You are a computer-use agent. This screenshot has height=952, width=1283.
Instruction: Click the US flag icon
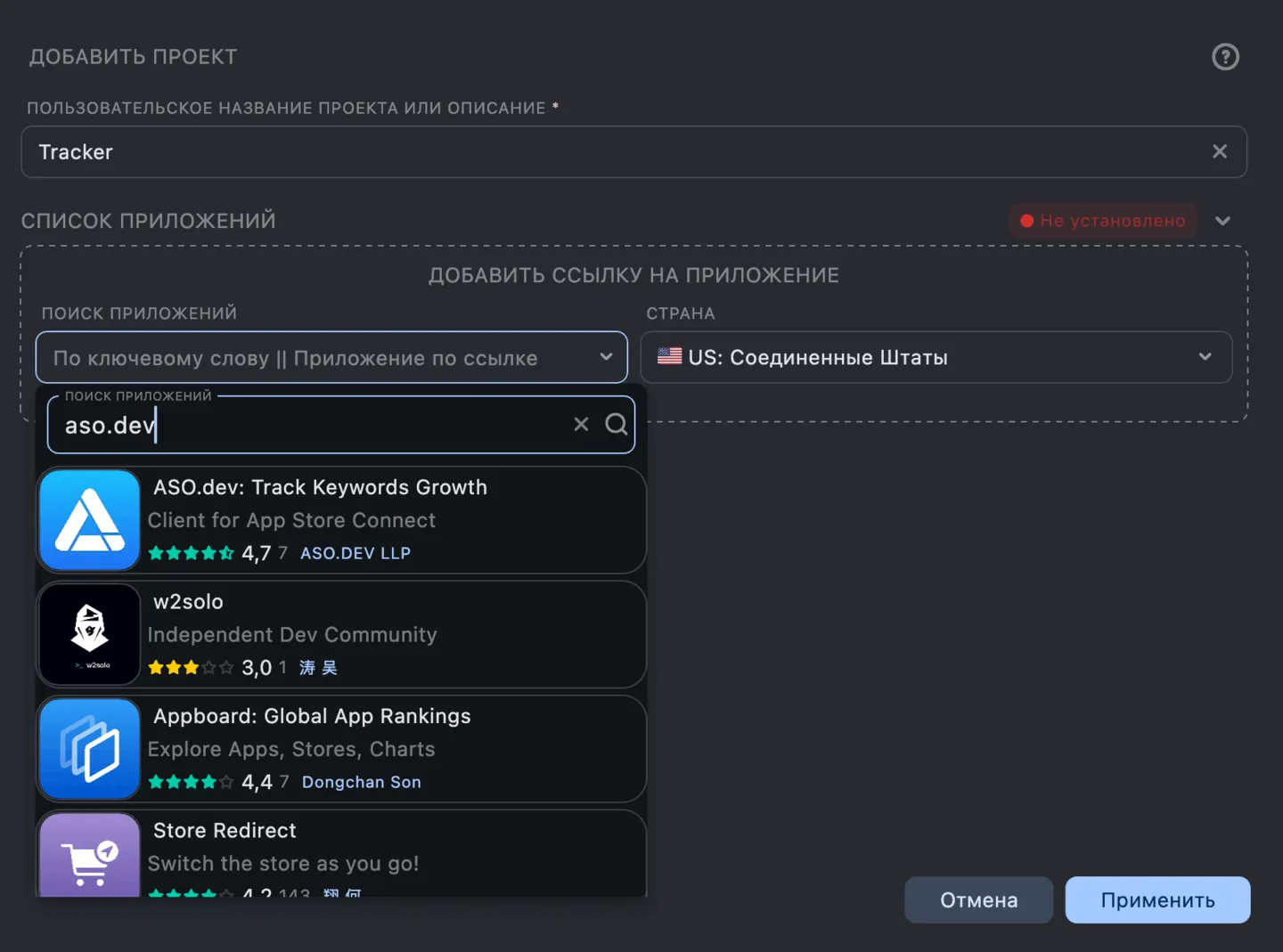[670, 357]
